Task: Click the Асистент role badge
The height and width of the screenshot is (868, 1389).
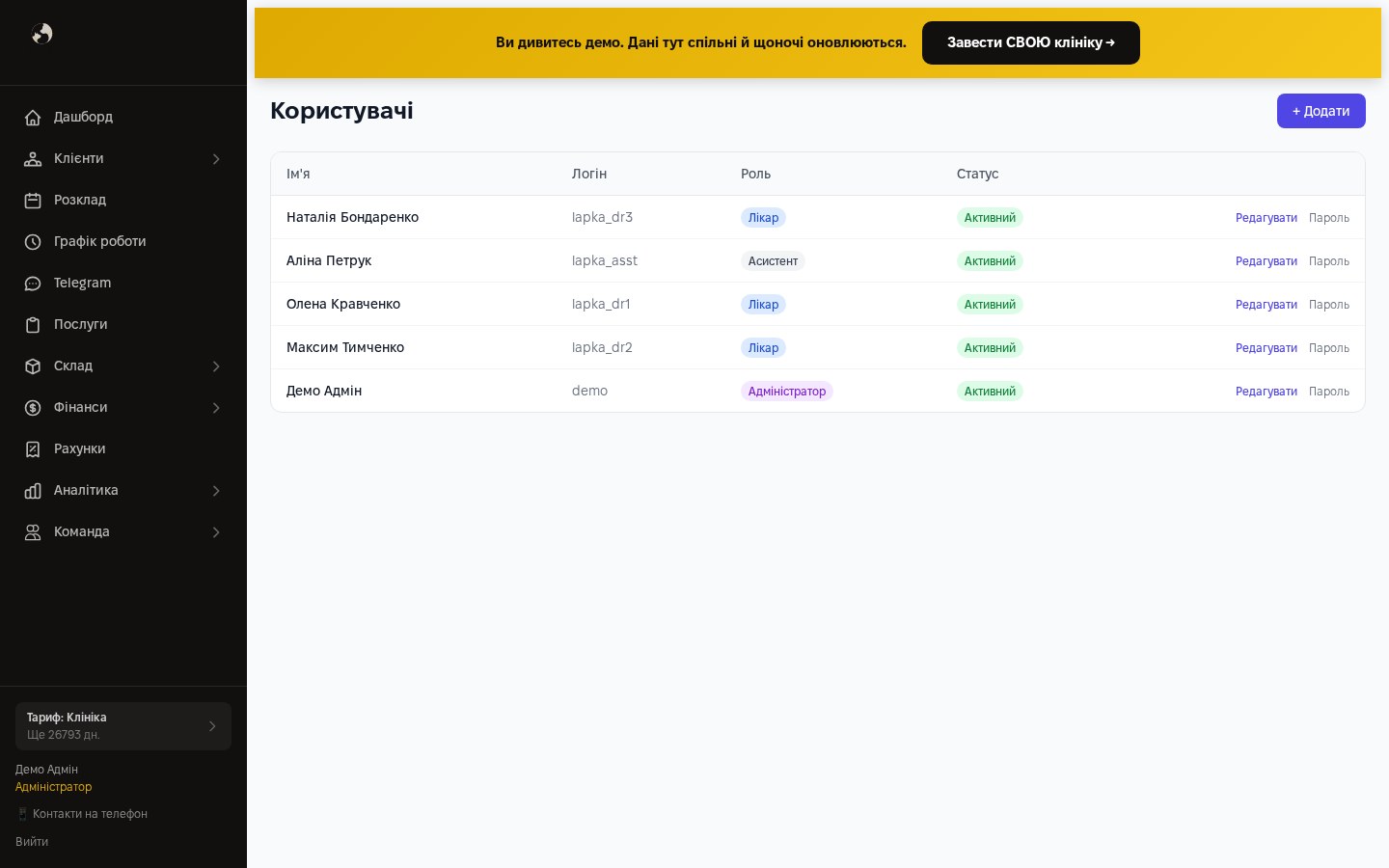Action: (x=773, y=261)
